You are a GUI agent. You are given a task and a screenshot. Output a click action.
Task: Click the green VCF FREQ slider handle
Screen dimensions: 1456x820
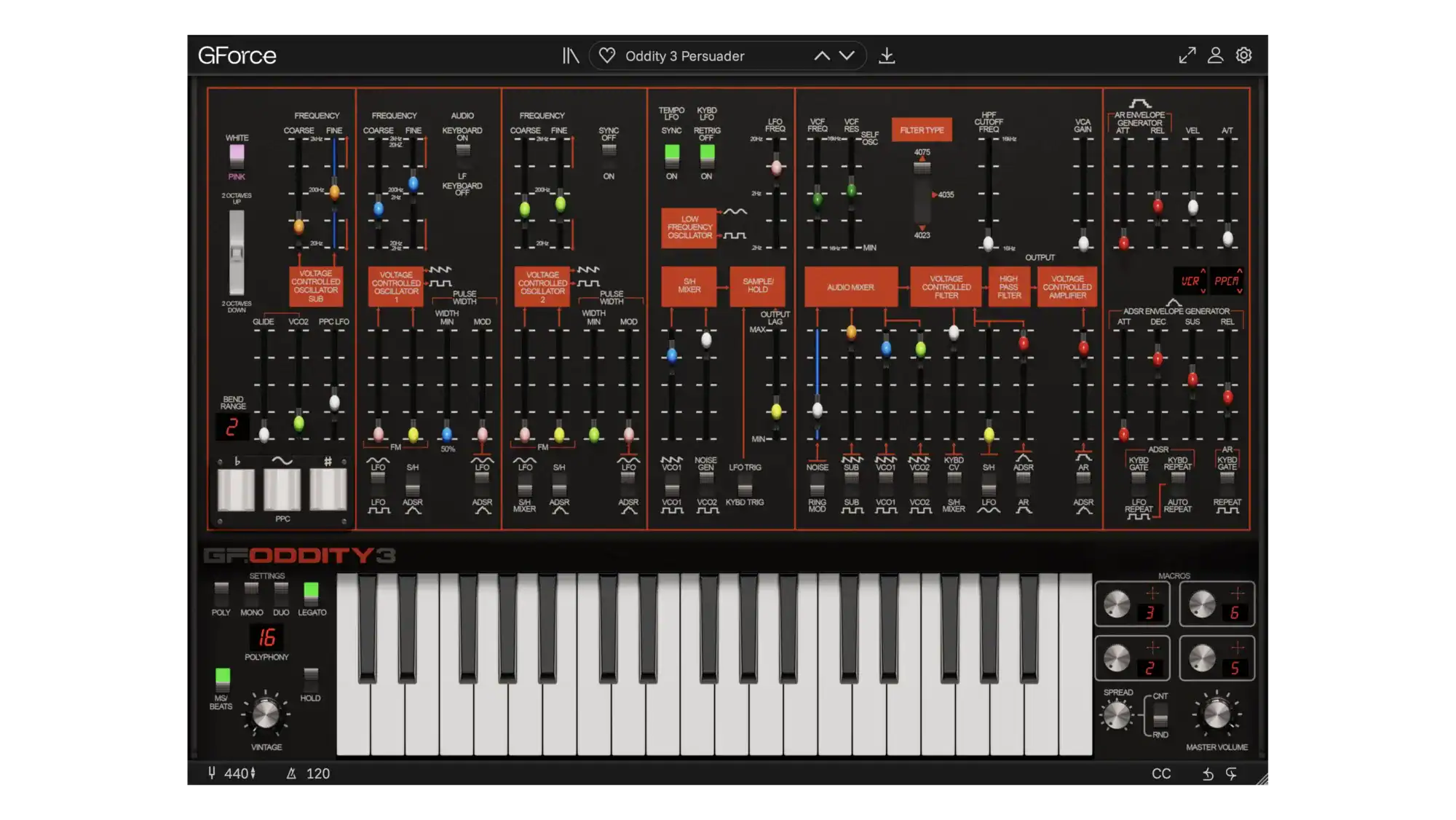pyautogui.click(x=818, y=198)
